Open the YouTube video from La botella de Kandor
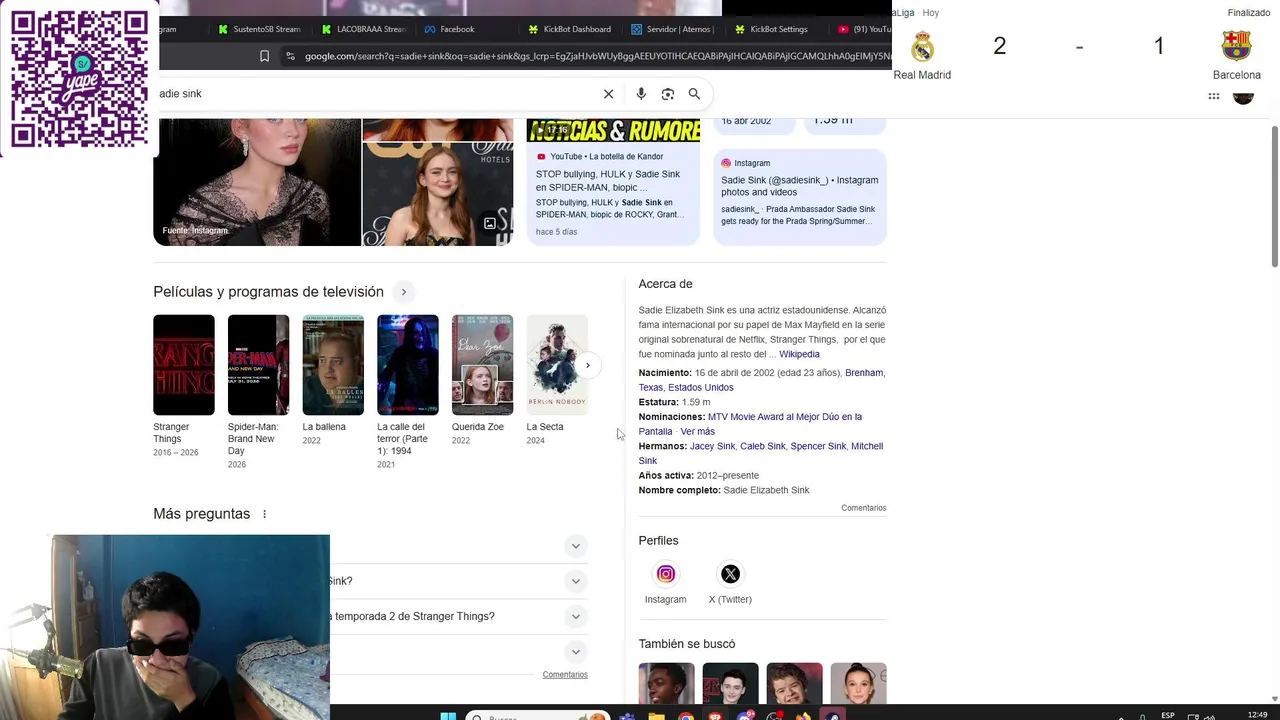The width and height of the screenshot is (1280, 720). pyautogui.click(x=613, y=182)
